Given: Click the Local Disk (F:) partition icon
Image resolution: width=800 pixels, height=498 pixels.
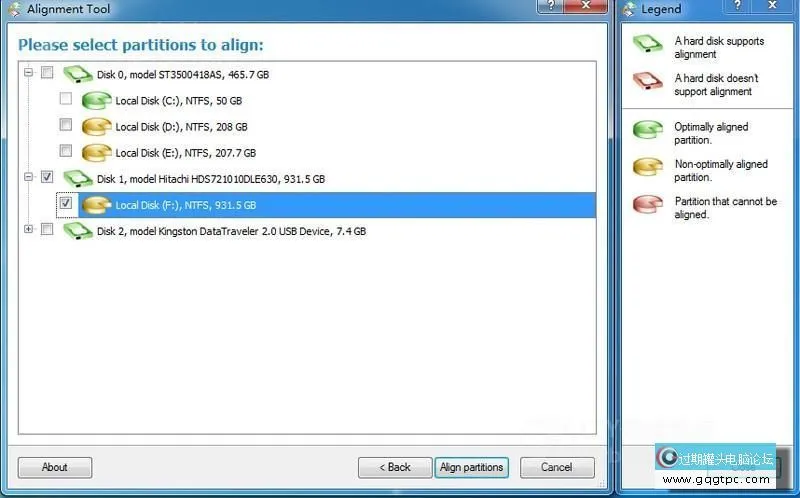Looking at the screenshot, I should [96, 205].
